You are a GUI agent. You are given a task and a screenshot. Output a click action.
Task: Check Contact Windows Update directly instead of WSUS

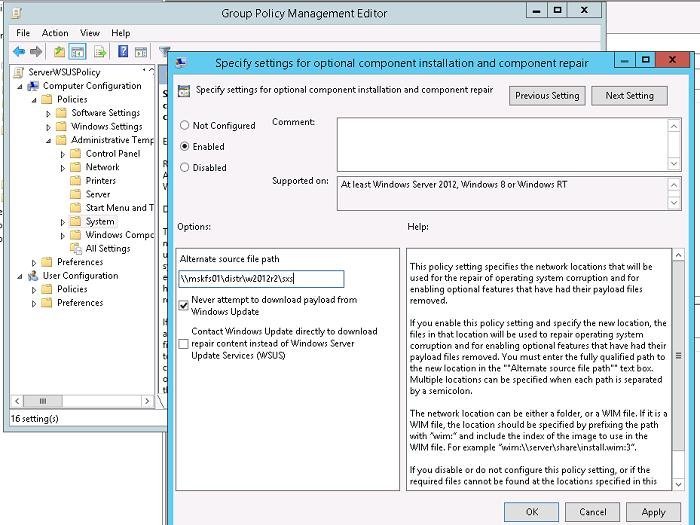pyautogui.click(x=183, y=344)
